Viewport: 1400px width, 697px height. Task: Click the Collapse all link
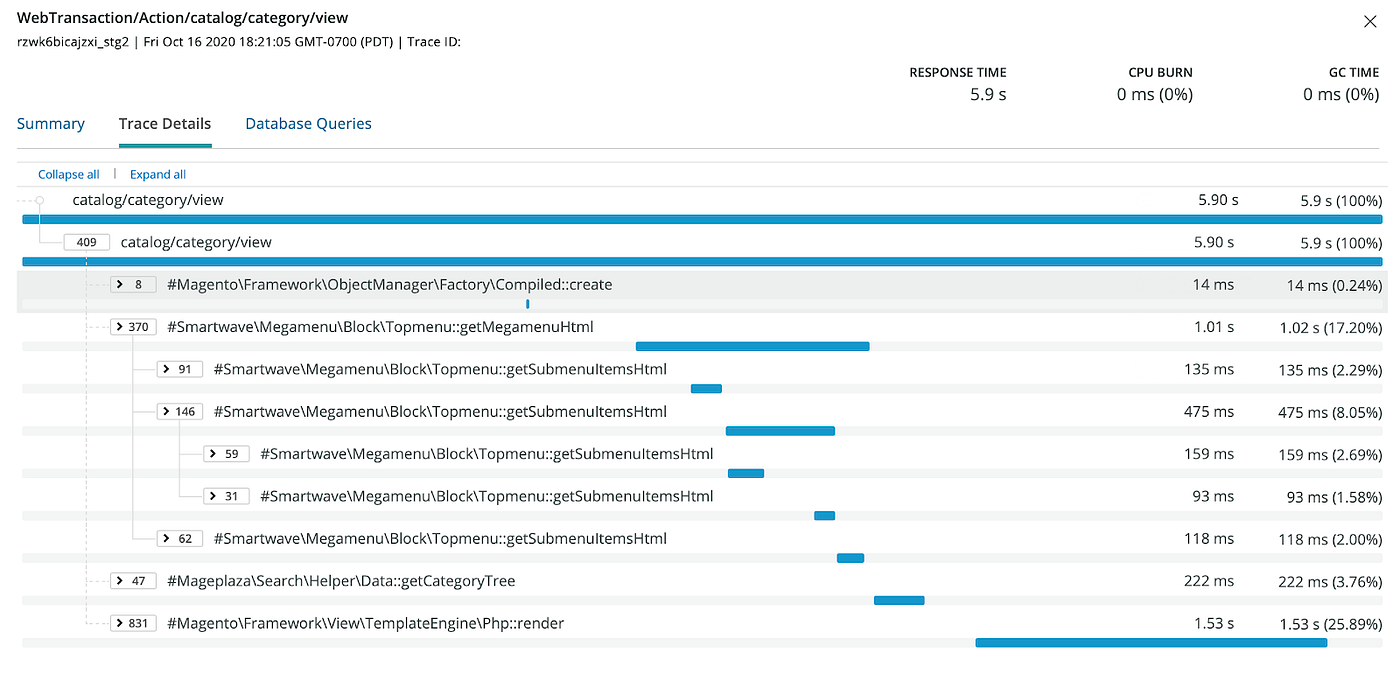69,174
